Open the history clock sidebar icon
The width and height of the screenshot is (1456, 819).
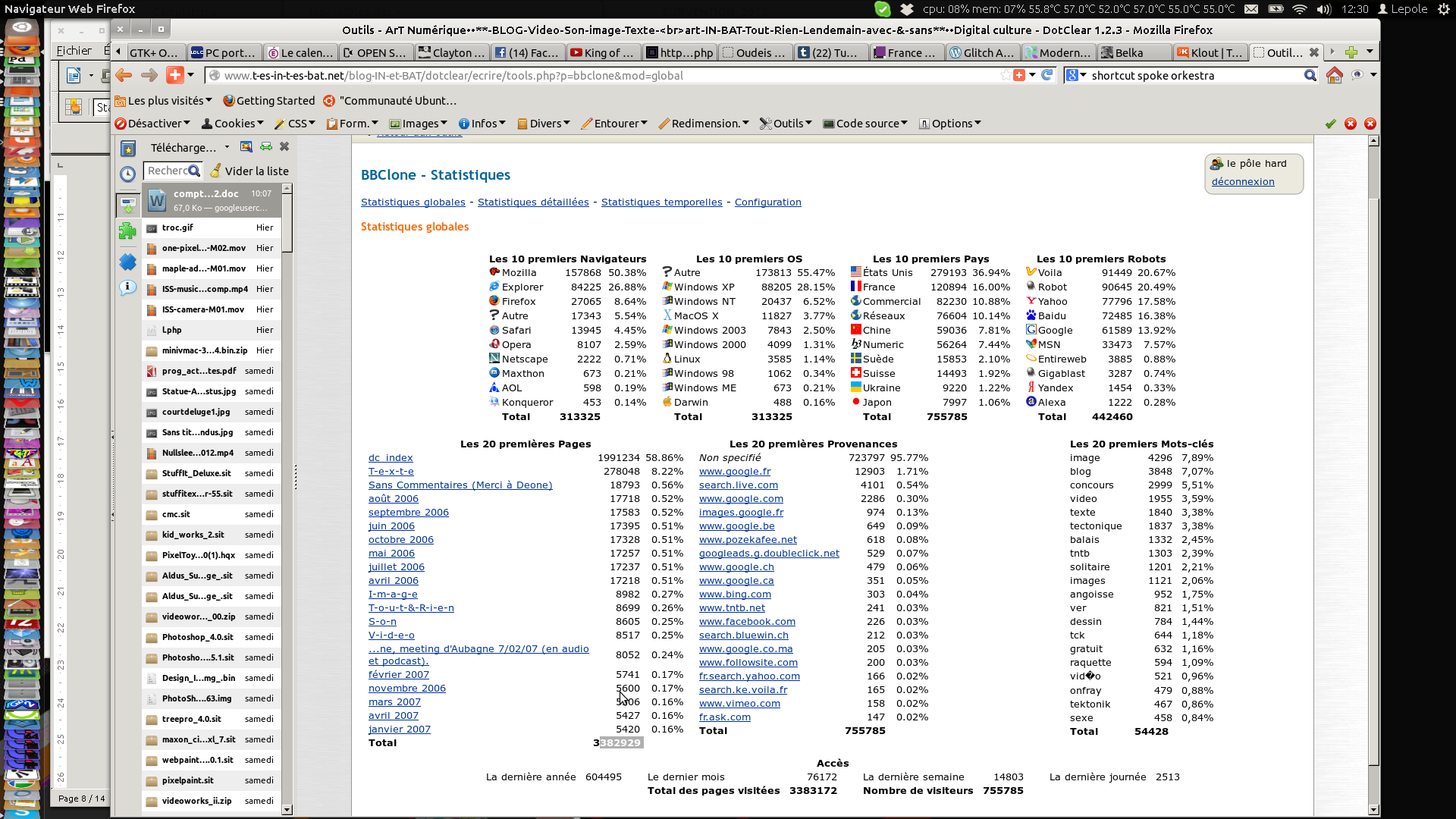tap(128, 174)
